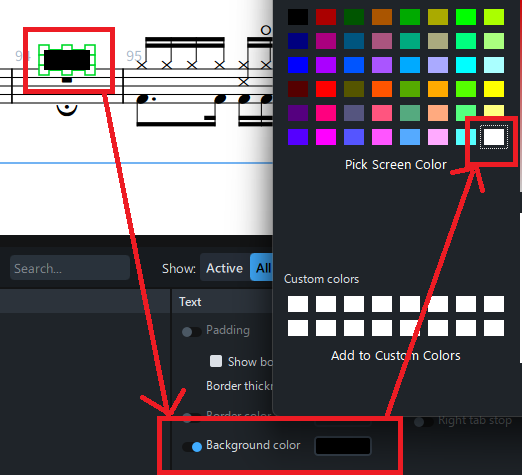Show All properties
The height and width of the screenshot is (475, 522).
[263, 268]
